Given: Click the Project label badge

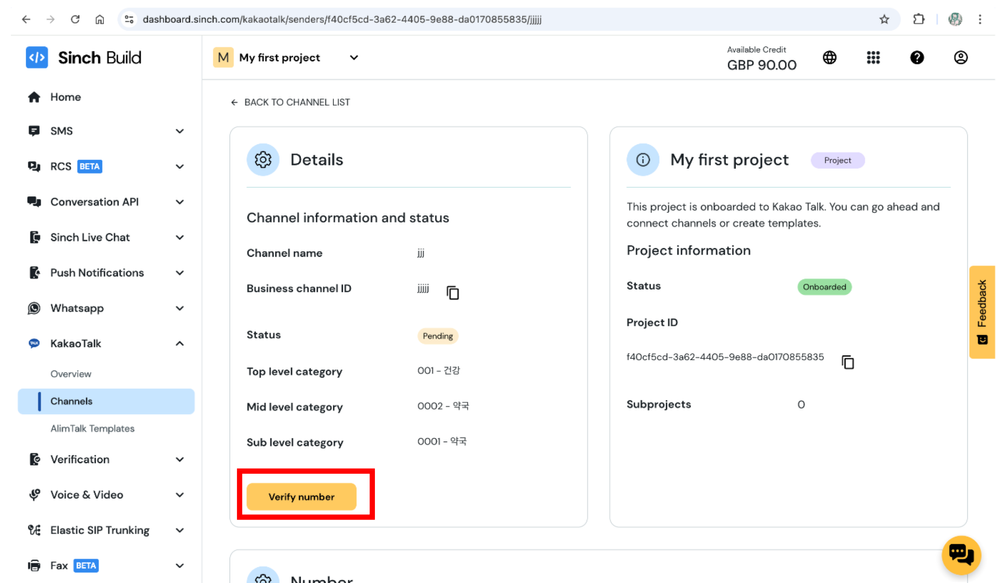Looking at the screenshot, I should pos(838,160).
